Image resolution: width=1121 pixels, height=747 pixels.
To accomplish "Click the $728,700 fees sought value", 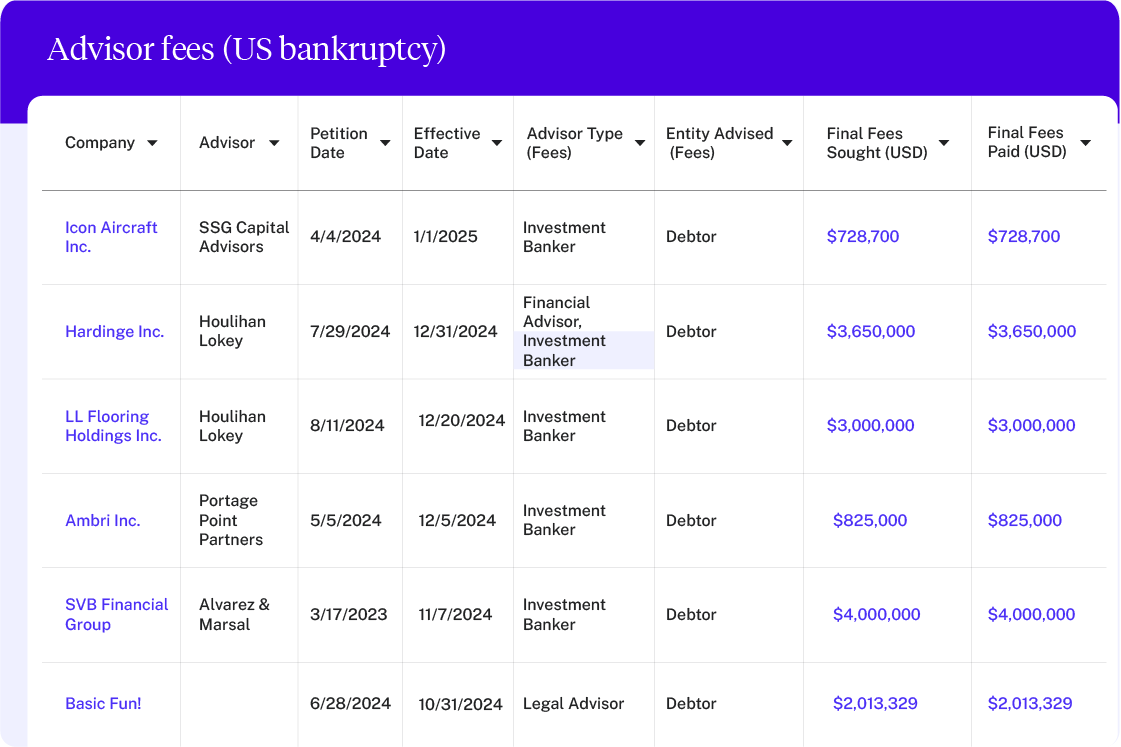I will (863, 237).
